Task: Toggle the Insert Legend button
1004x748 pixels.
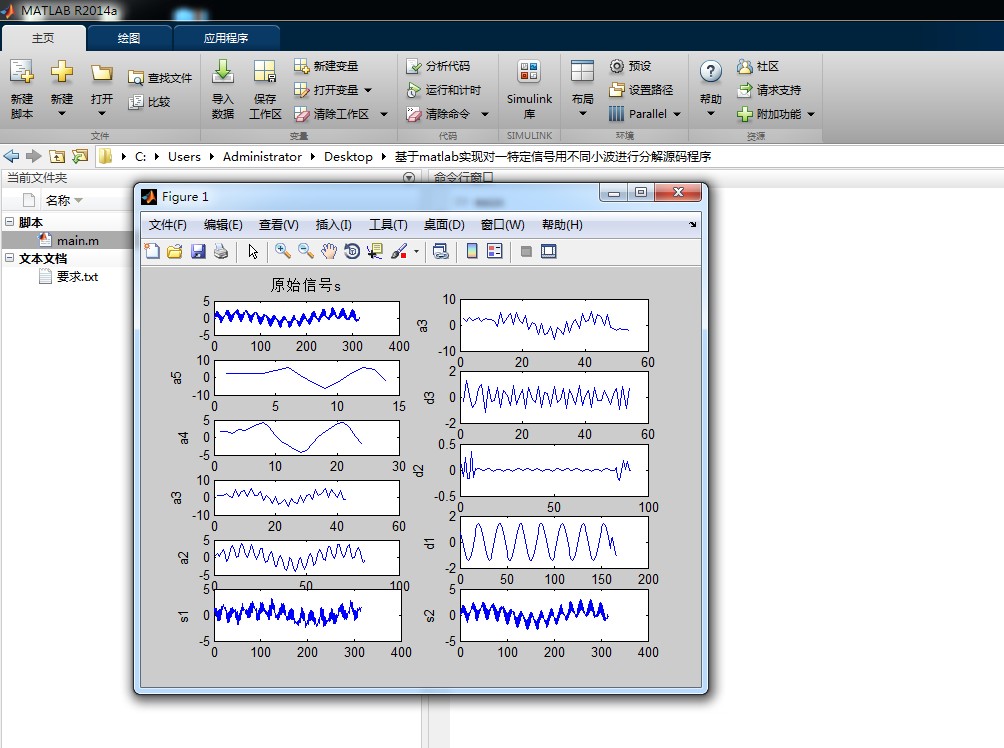Action: coord(495,251)
